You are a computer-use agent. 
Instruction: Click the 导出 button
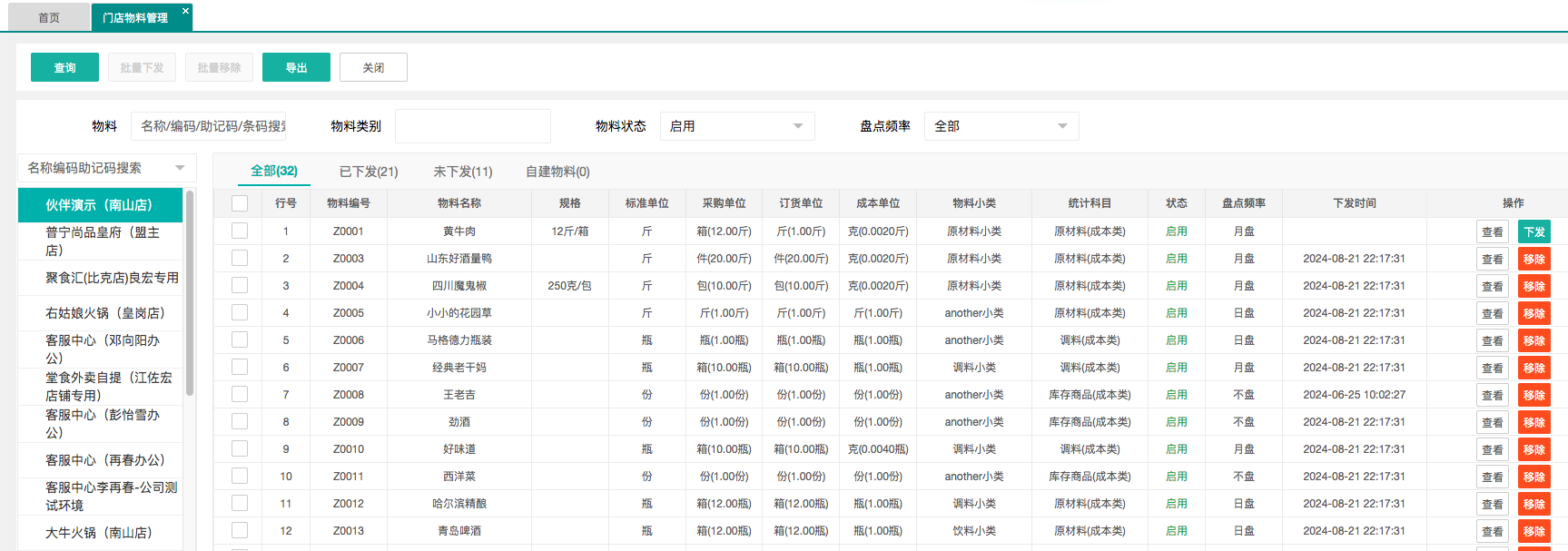click(x=296, y=67)
